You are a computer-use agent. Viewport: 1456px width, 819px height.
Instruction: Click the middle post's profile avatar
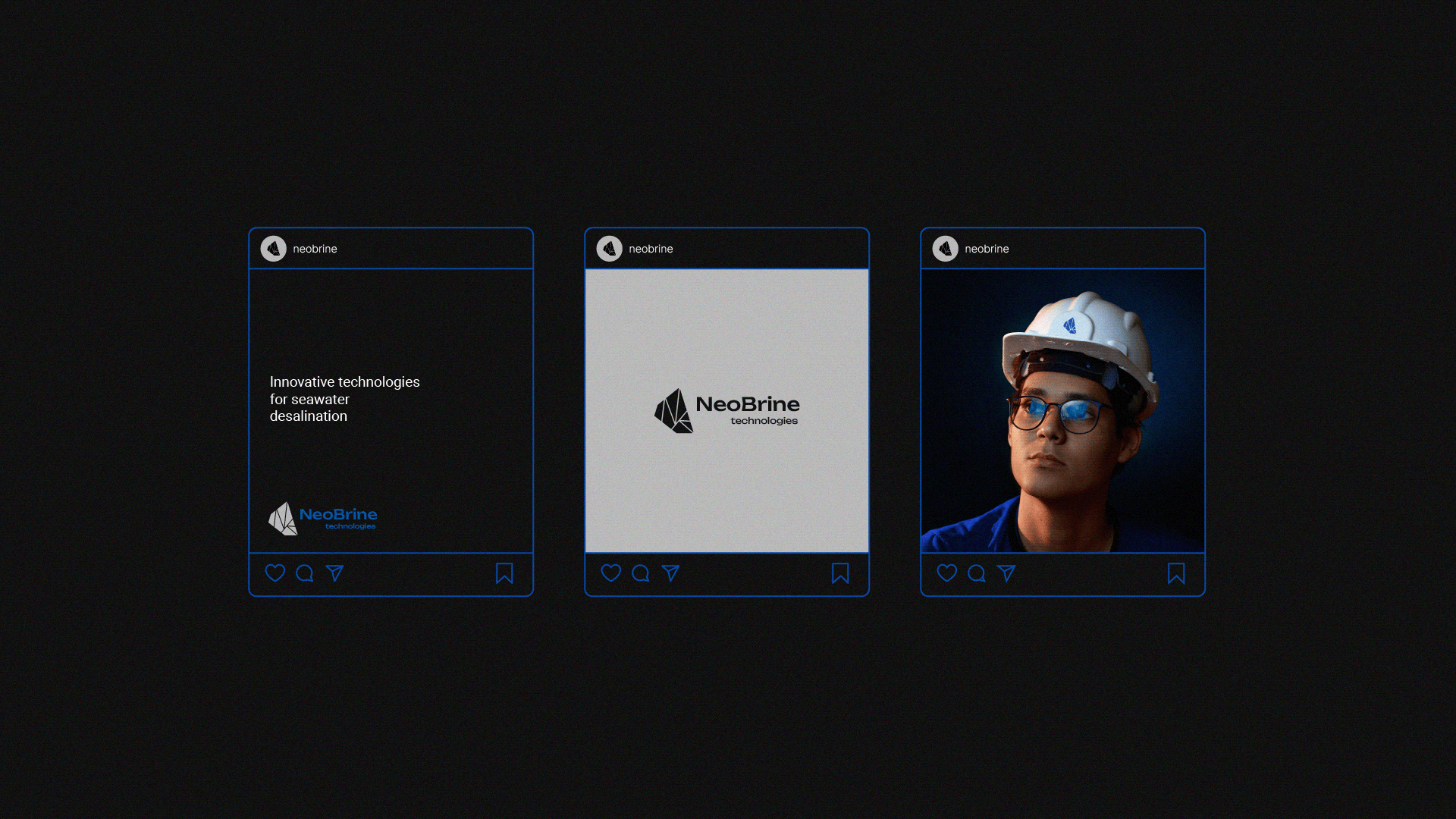[610, 249]
